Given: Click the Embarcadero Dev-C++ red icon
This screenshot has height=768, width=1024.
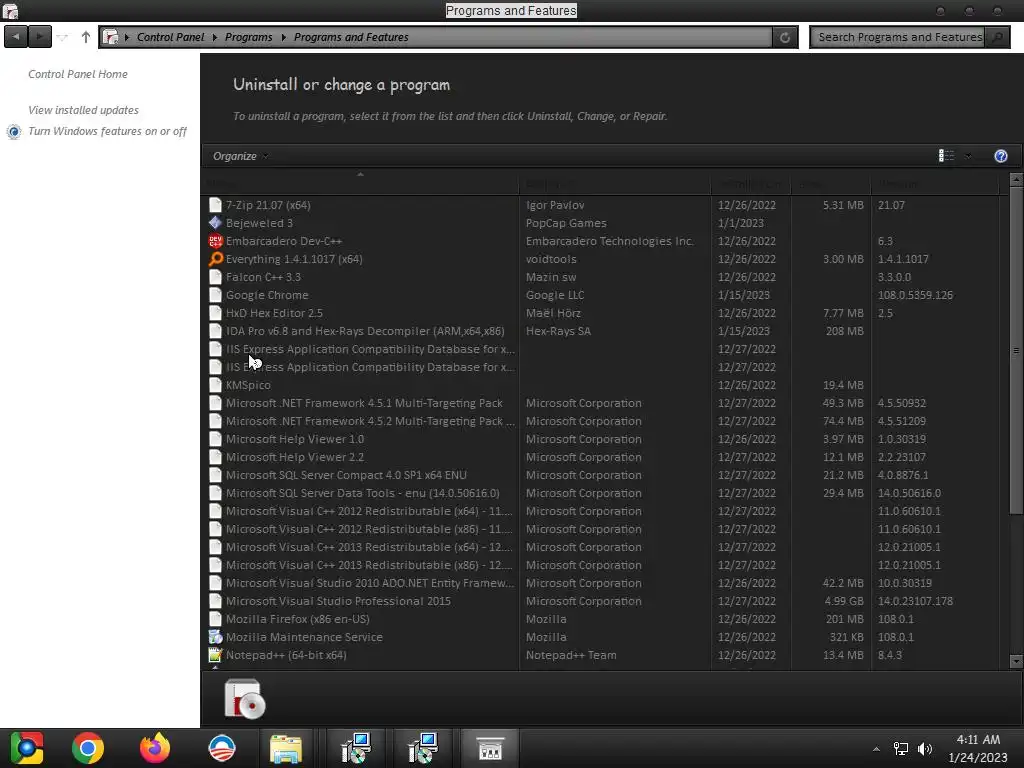Looking at the screenshot, I should click(x=216, y=241).
